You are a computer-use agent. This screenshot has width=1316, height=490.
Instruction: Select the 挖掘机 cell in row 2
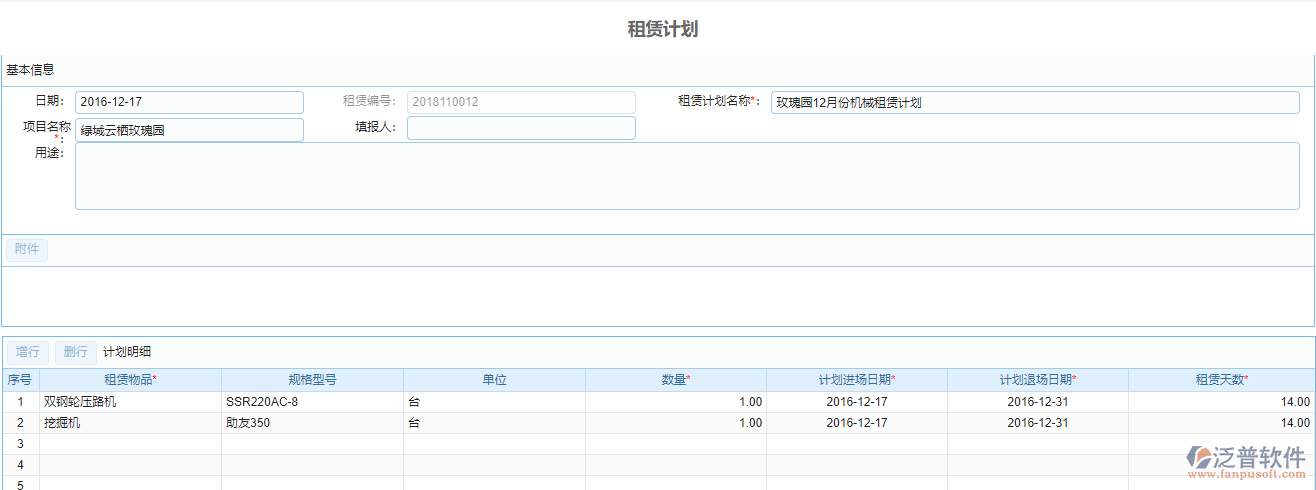pos(130,423)
